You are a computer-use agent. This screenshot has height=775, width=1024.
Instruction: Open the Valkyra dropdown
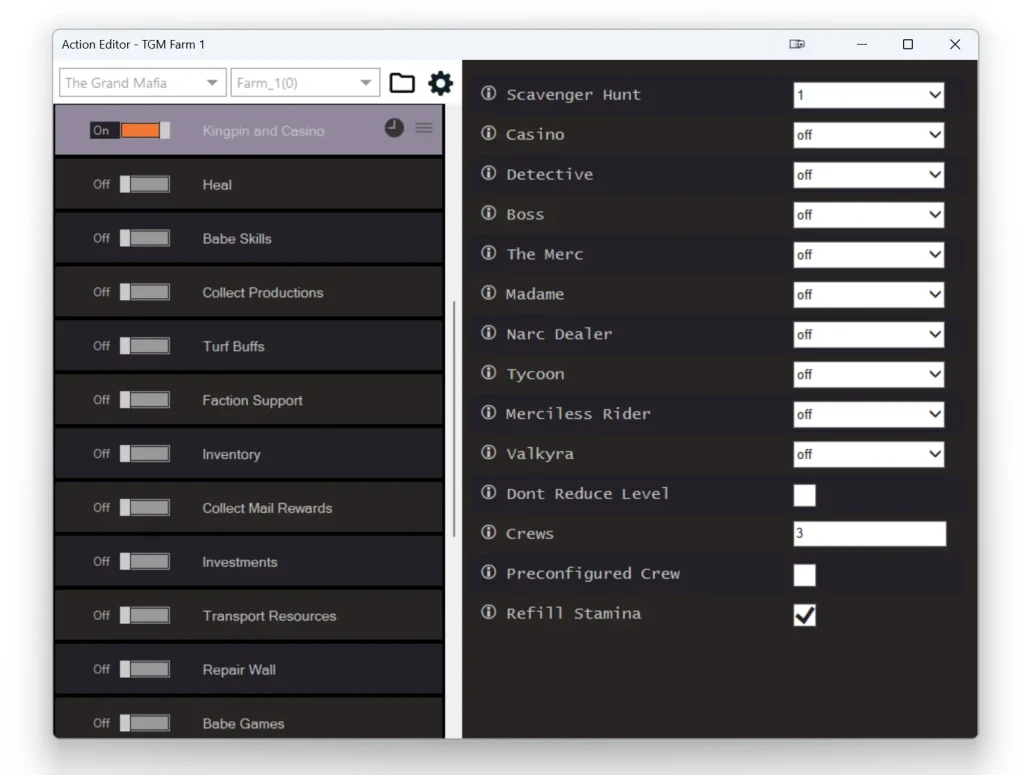(869, 454)
